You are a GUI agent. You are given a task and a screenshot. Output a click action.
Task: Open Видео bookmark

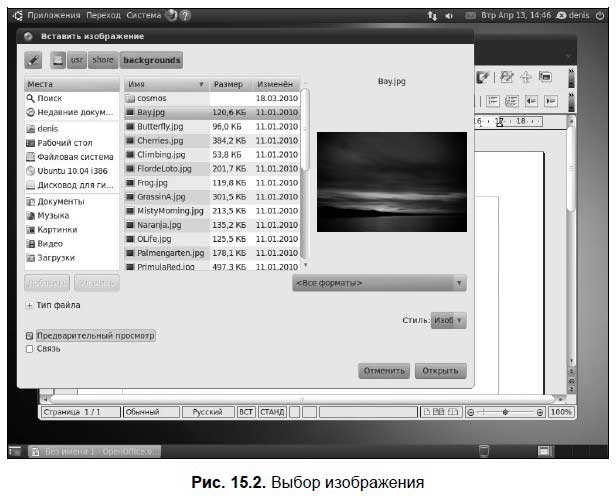(72, 244)
